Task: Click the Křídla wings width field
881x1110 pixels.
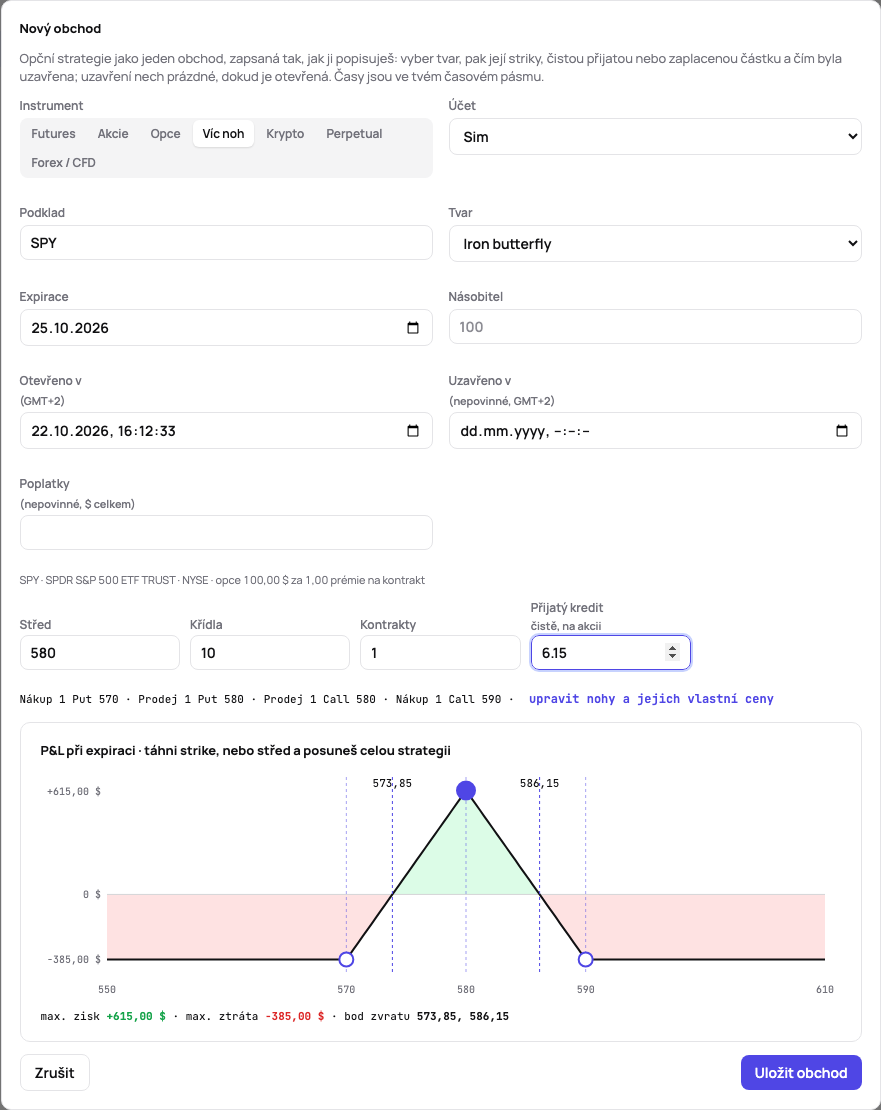Action: tap(270, 653)
